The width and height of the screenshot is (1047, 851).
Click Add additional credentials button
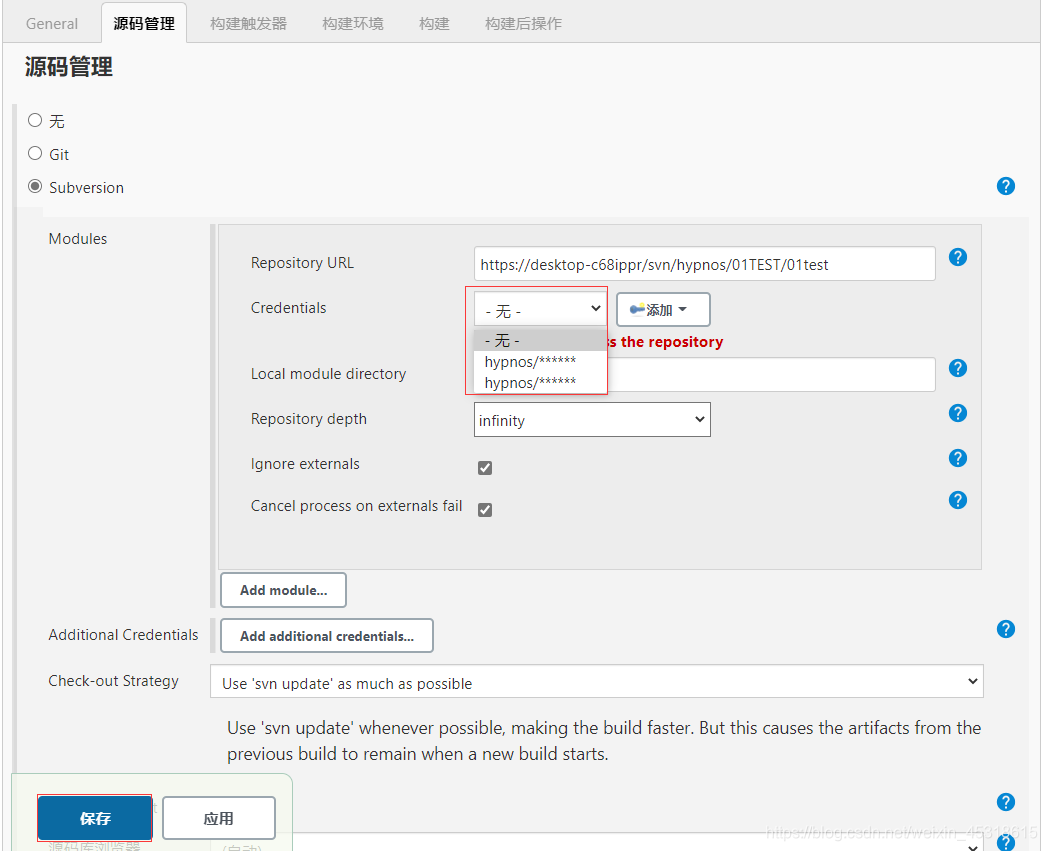coord(326,635)
